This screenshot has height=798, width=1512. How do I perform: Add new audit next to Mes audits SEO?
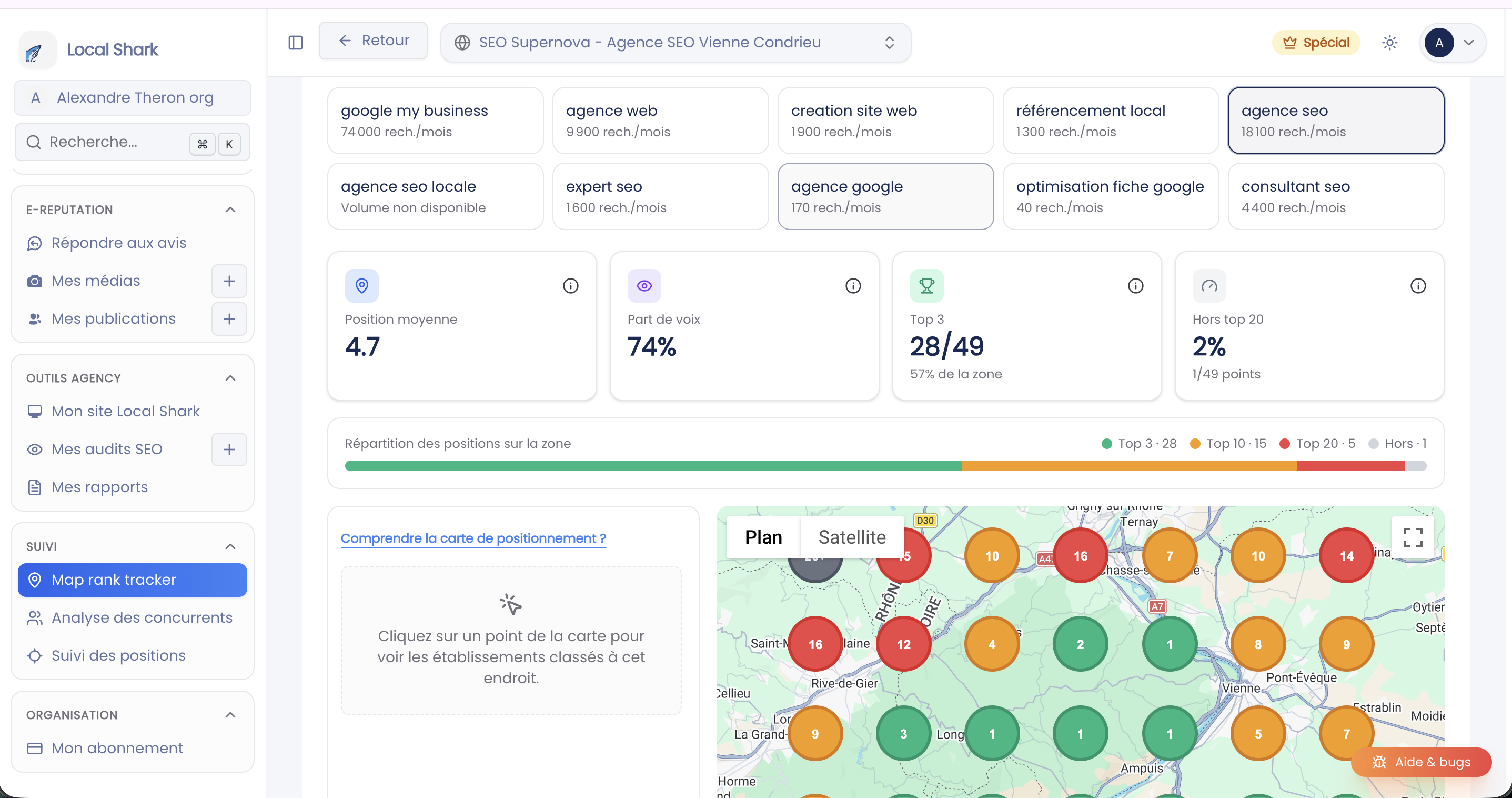pos(229,449)
